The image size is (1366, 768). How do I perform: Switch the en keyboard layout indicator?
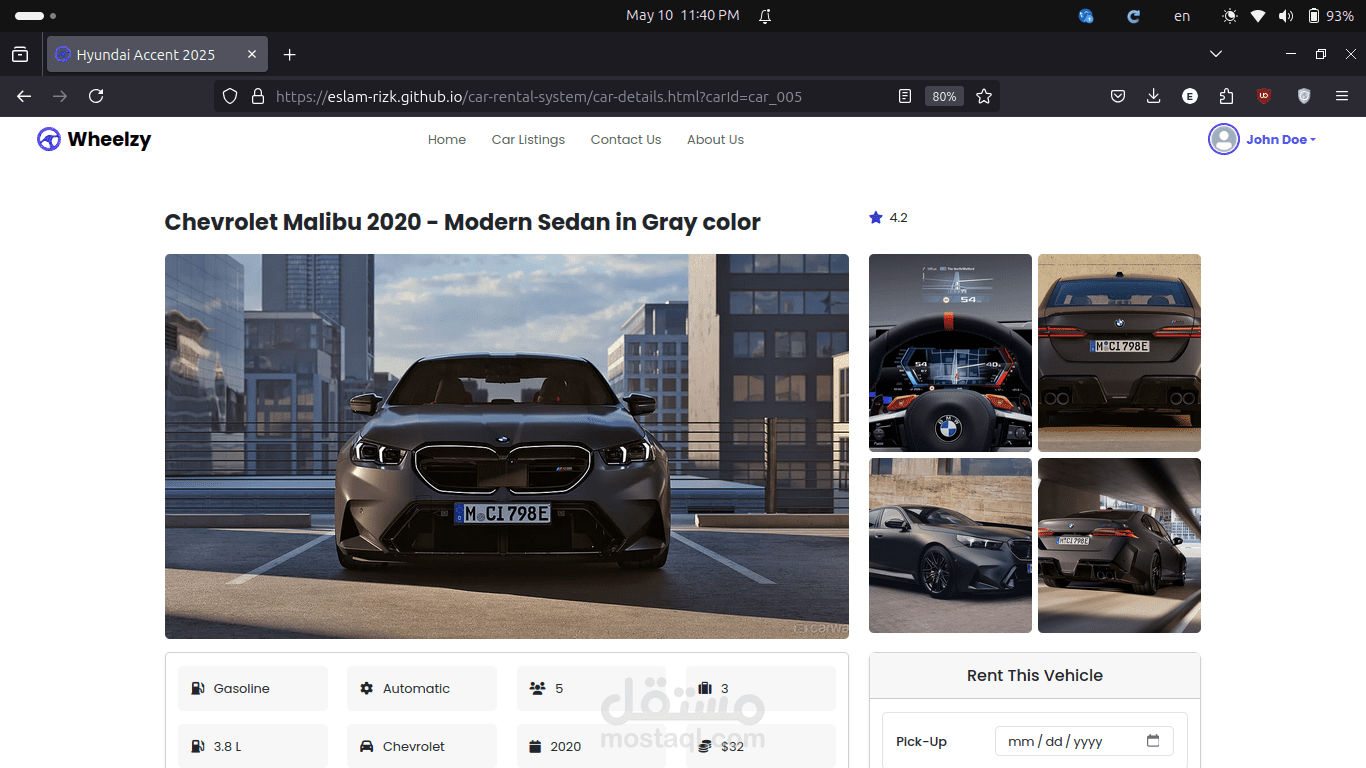[x=1182, y=16]
